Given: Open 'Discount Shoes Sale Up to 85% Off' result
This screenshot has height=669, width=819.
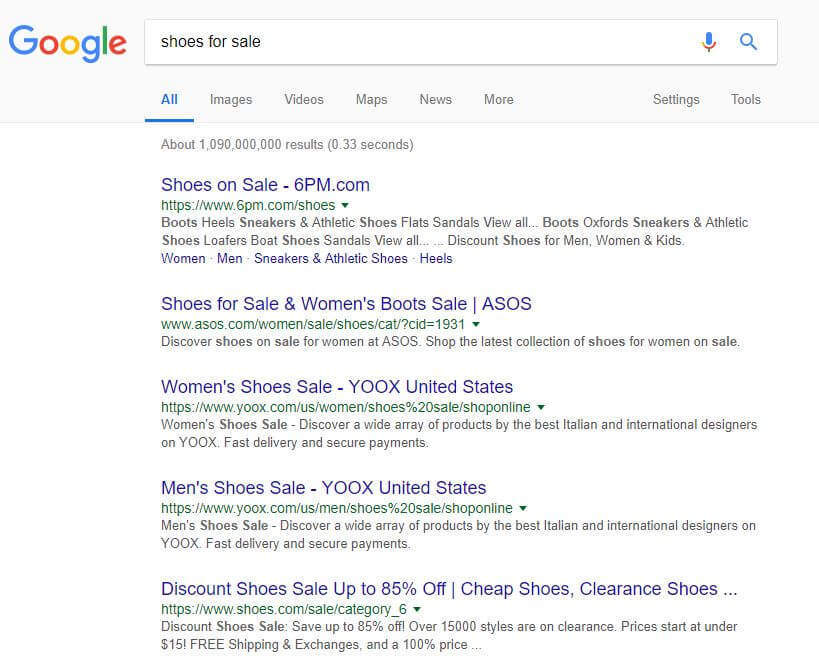Looking at the screenshot, I should point(449,589).
